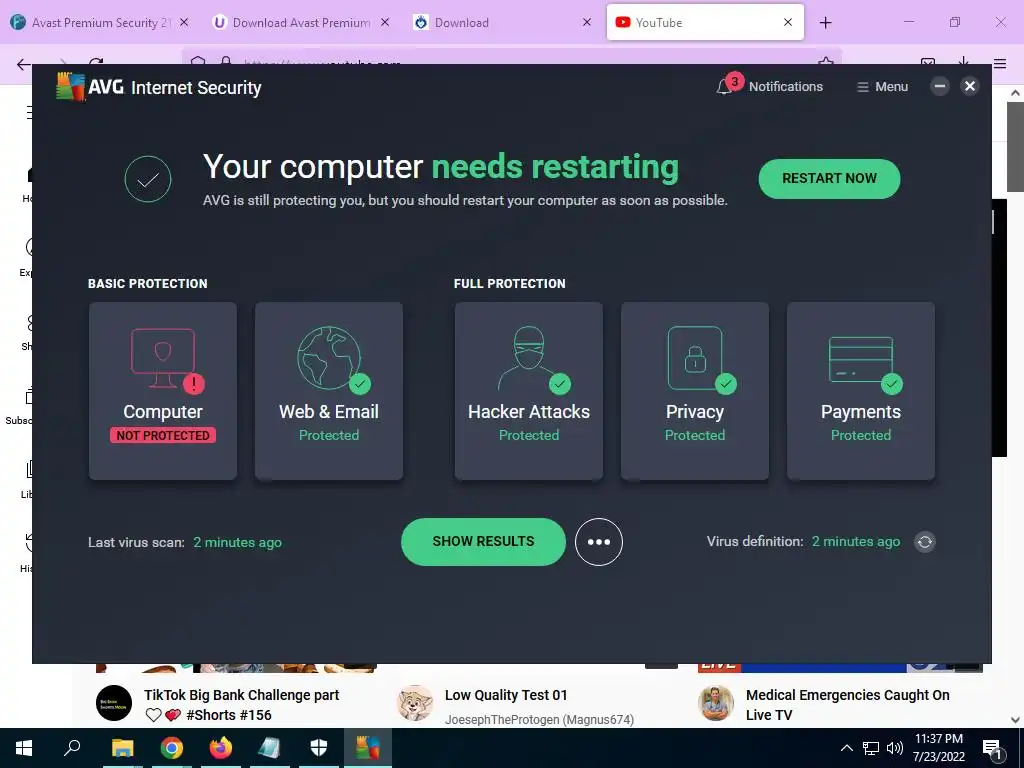Screen dimensions: 1024x768
Task: Open network status in system tray
Action: [x=871, y=748]
